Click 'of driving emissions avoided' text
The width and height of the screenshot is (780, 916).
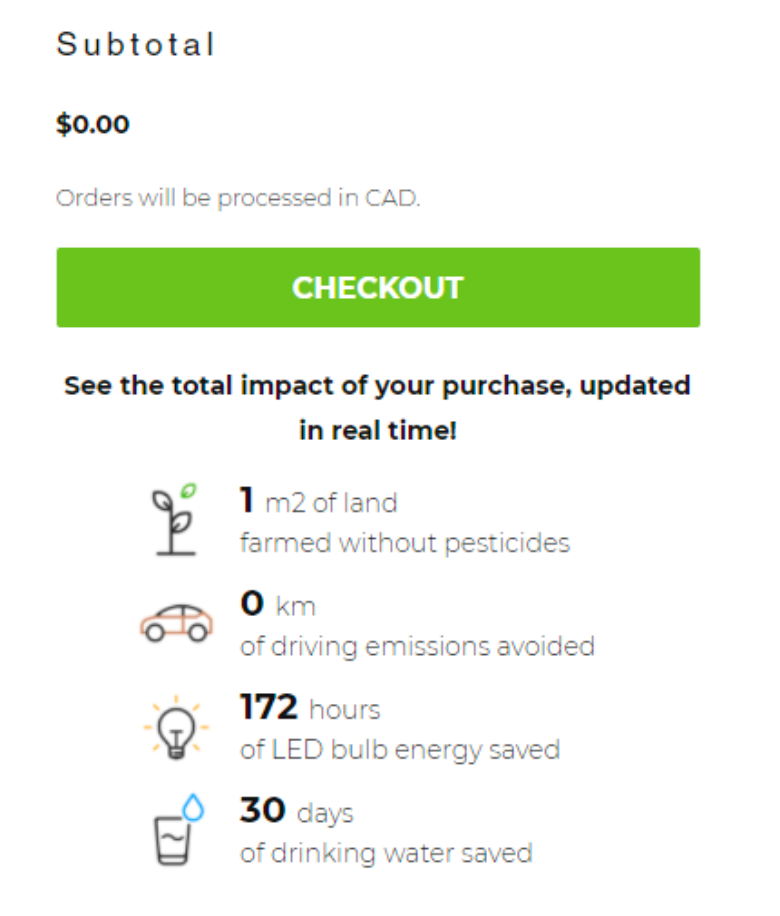tap(417, 646)
